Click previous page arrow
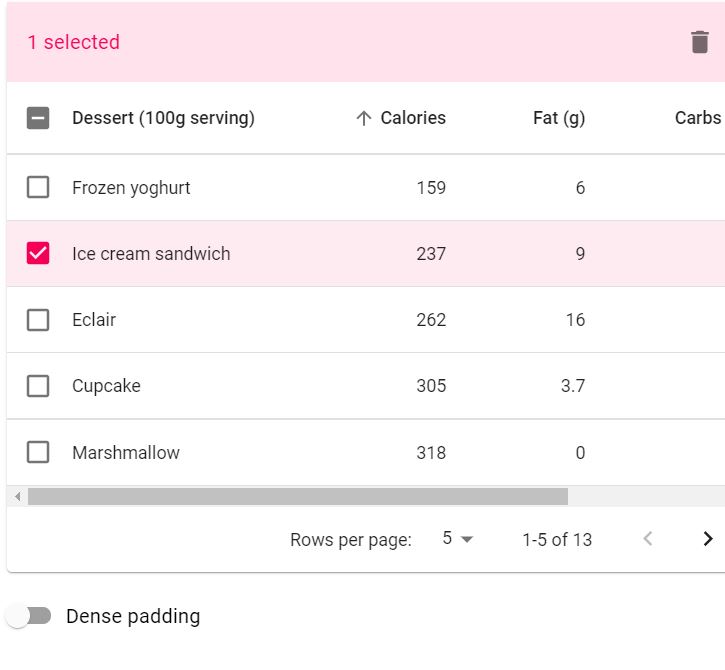Screen dimensions: 725x670 (648, 539)
